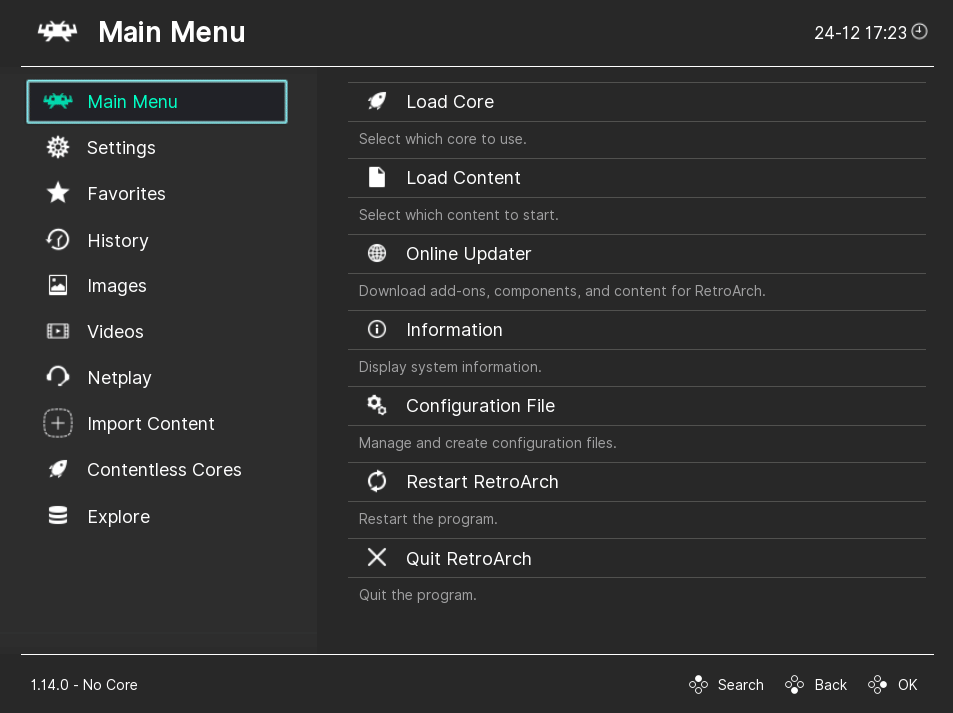The image size is (953, 713).
Task: Click the Netplay headset icon
Action: pos(58,377)
